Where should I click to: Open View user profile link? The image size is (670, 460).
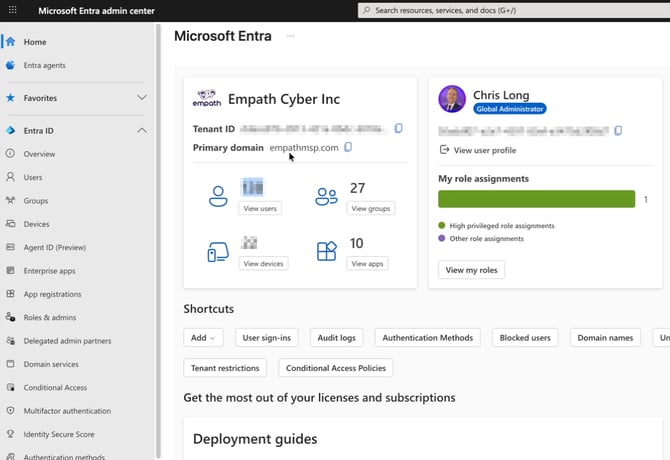coord(484,150)
